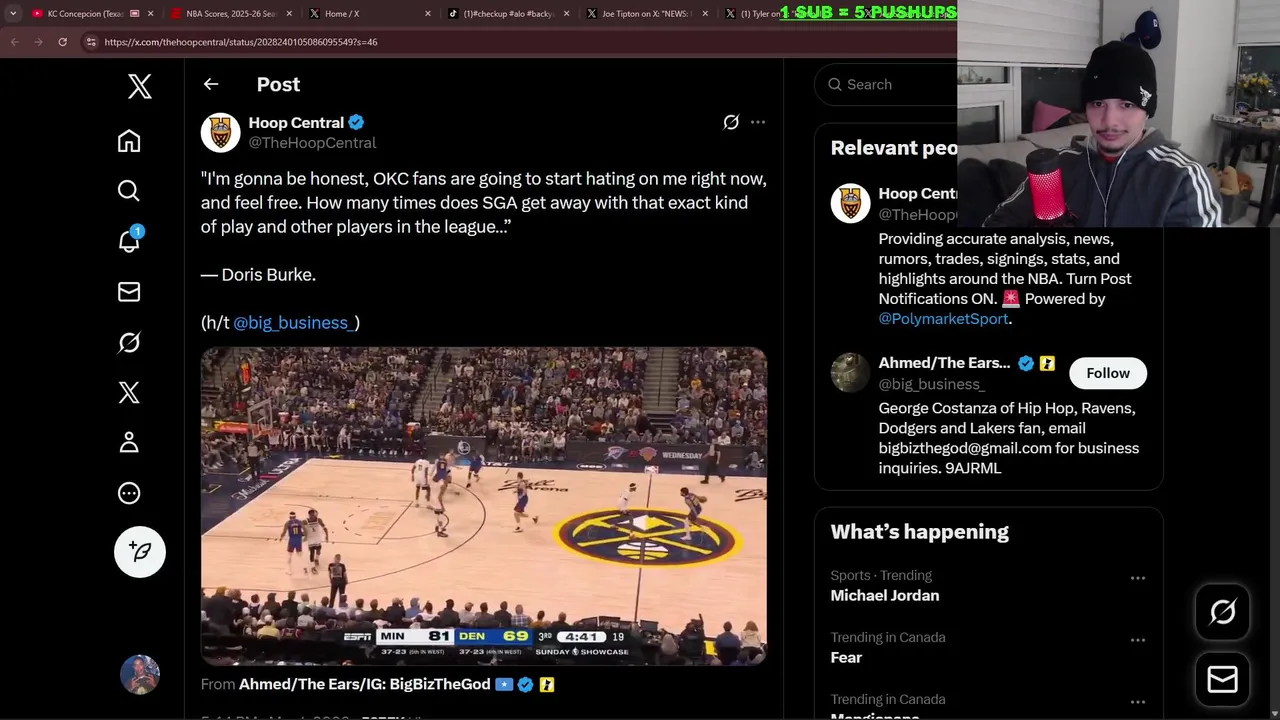
Task: Click Ahmed/The Ears avatar in Relevant people
Action: 850,373
